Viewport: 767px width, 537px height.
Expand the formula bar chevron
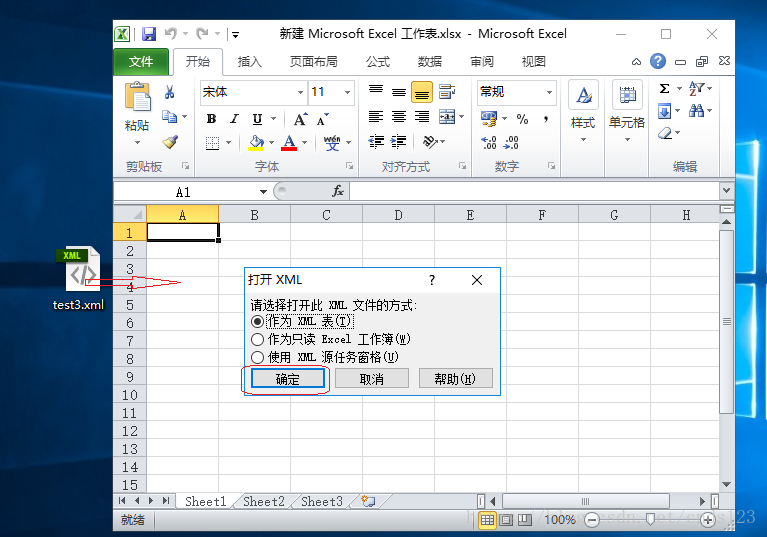click(726, 190)
